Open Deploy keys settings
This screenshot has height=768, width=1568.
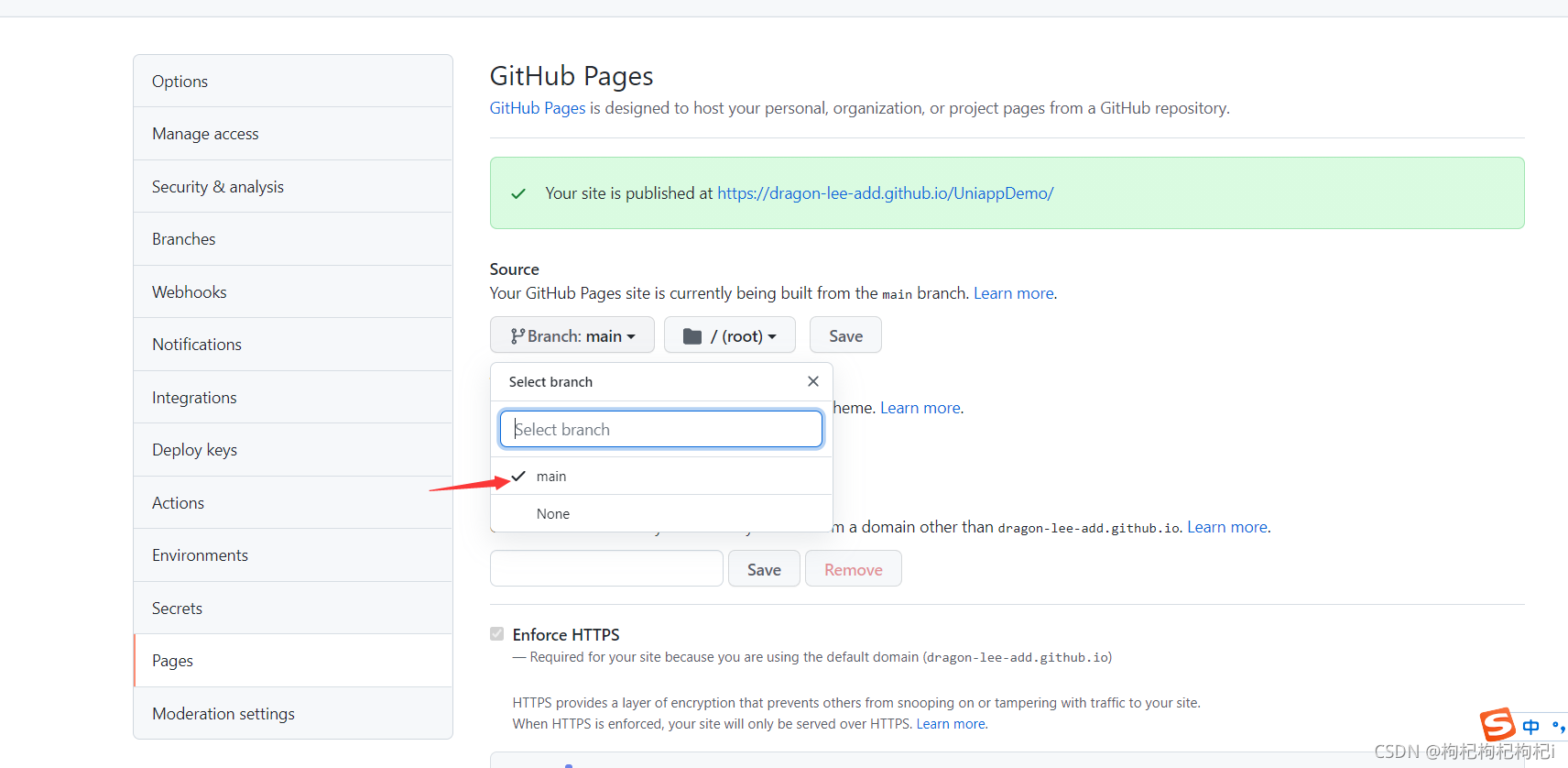point(293,450)
